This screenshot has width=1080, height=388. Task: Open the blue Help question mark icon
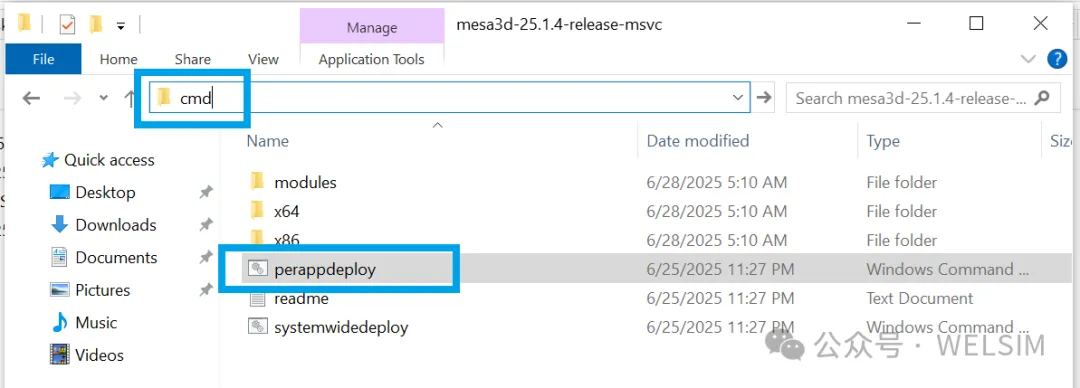pos(1057,59)
